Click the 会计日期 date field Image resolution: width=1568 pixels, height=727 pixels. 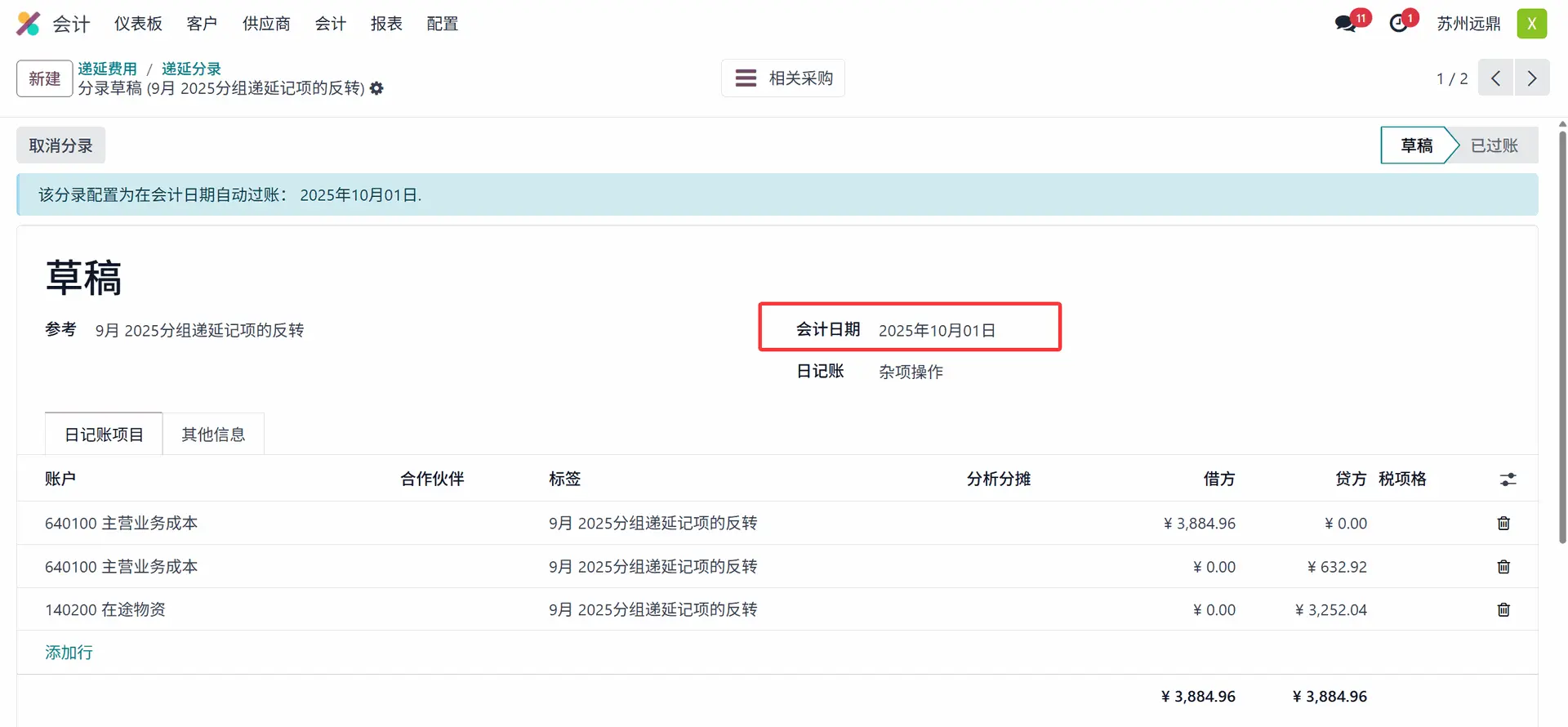937,330
